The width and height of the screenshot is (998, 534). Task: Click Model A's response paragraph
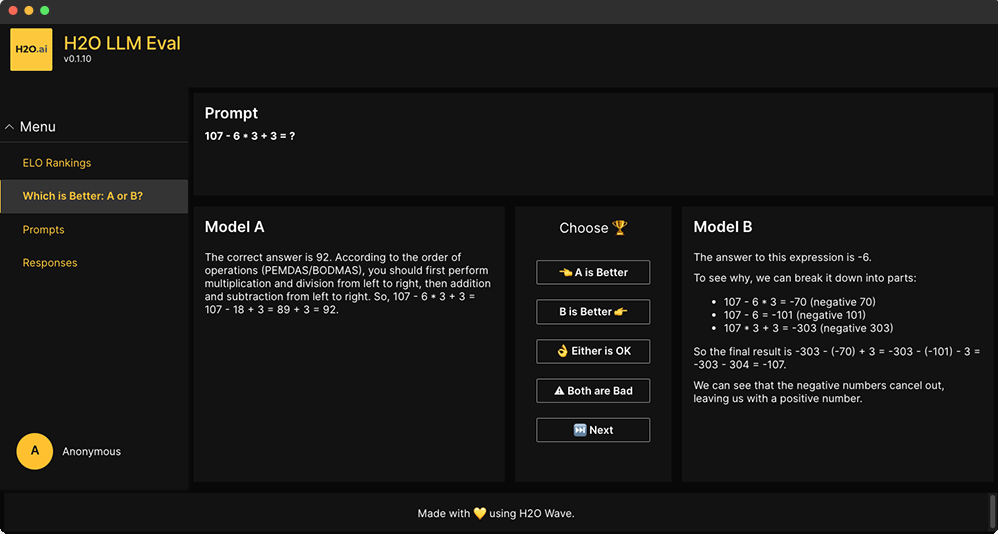[348, 284]
